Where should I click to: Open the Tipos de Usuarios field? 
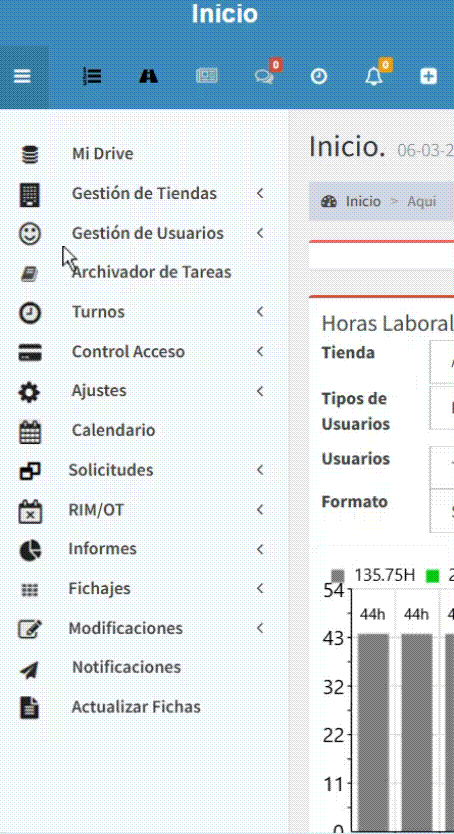(442, 408)
